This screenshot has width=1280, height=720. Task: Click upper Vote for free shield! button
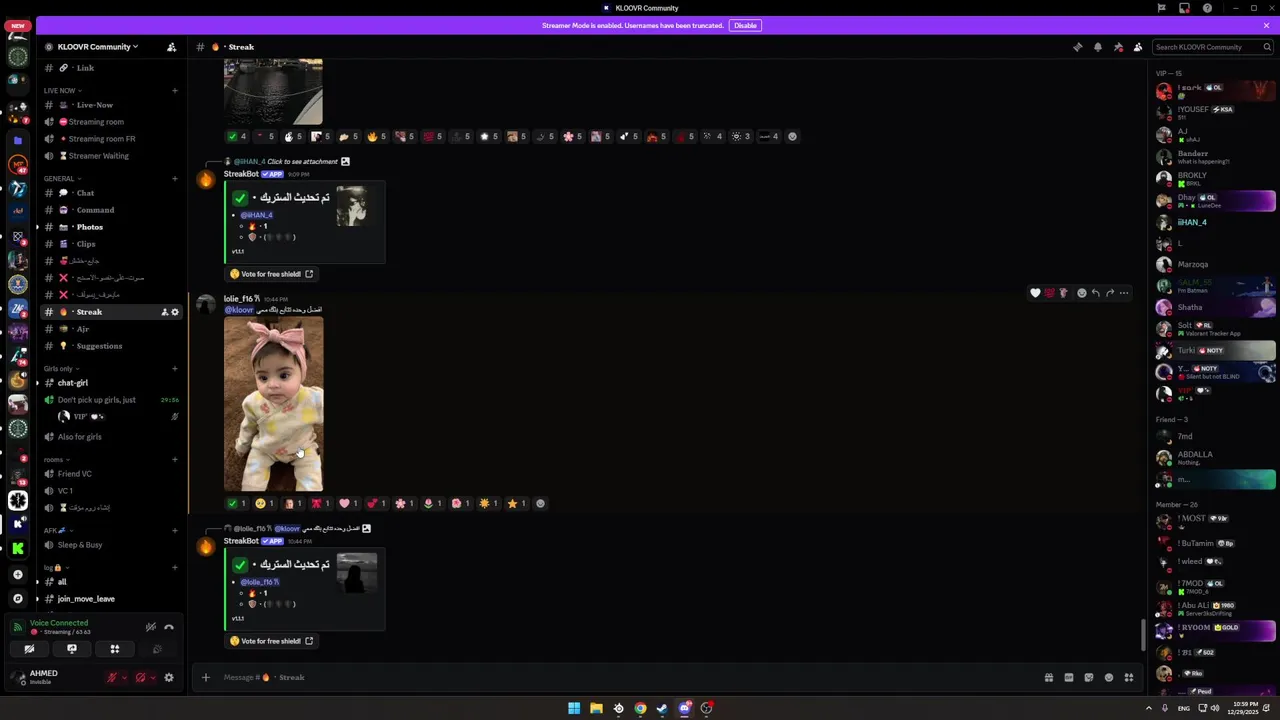click(x=272, y=274)
